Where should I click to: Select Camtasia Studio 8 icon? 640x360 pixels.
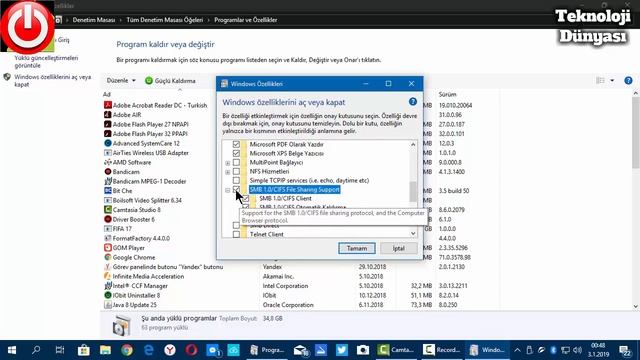tap(108, 210)
